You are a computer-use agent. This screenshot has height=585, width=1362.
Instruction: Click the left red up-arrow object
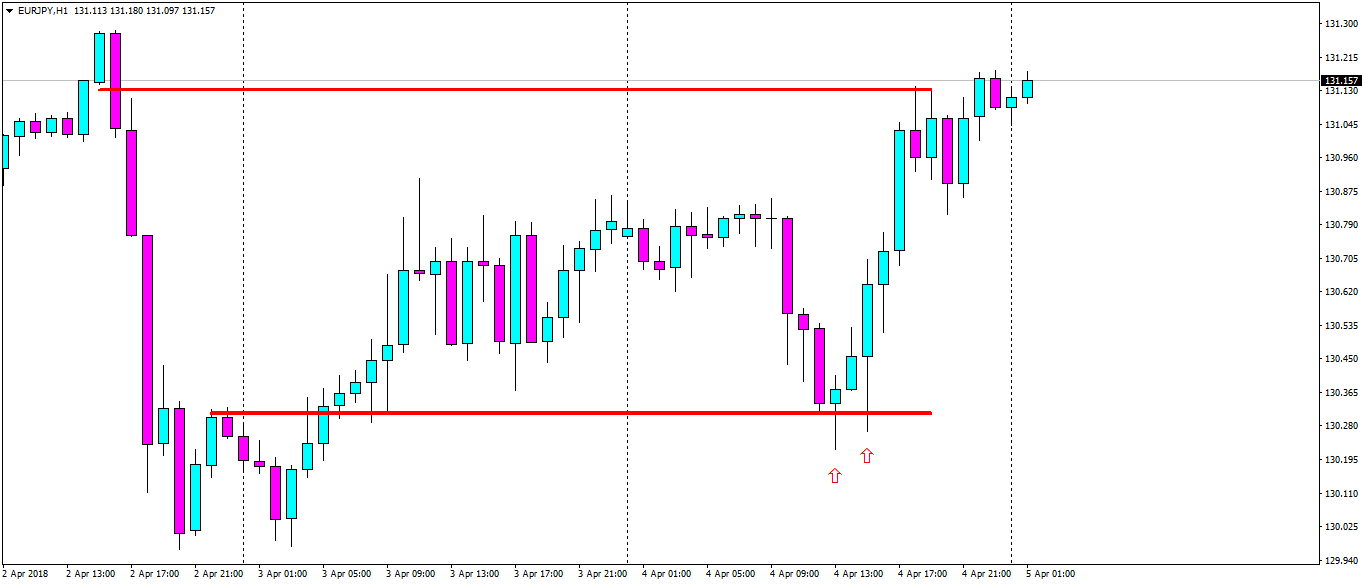click(x=835, y=475)
